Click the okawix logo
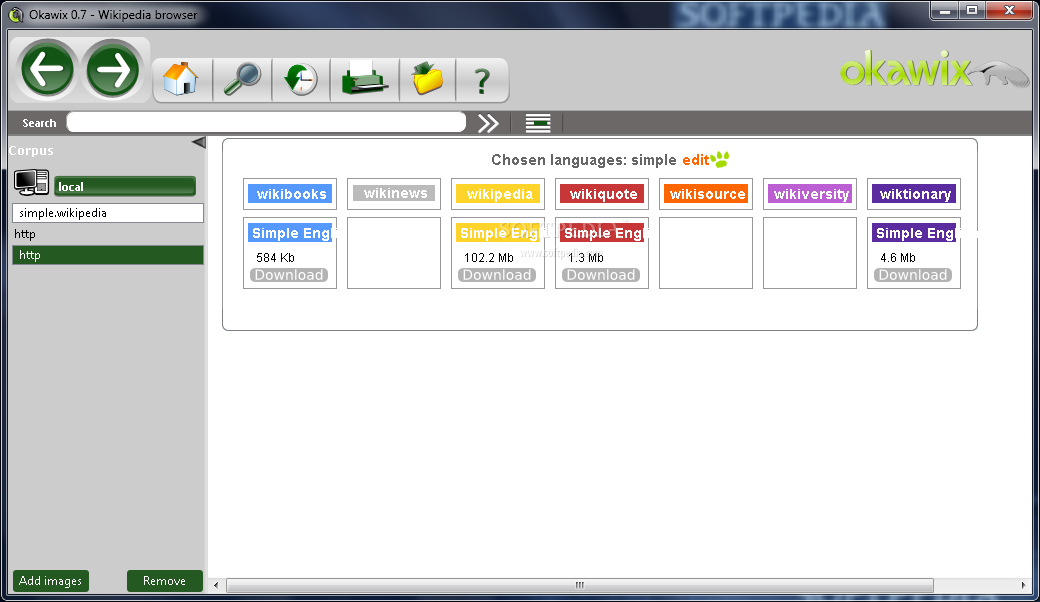The height and width of the screenshot is (602, 1040). (x=934, y=69)
